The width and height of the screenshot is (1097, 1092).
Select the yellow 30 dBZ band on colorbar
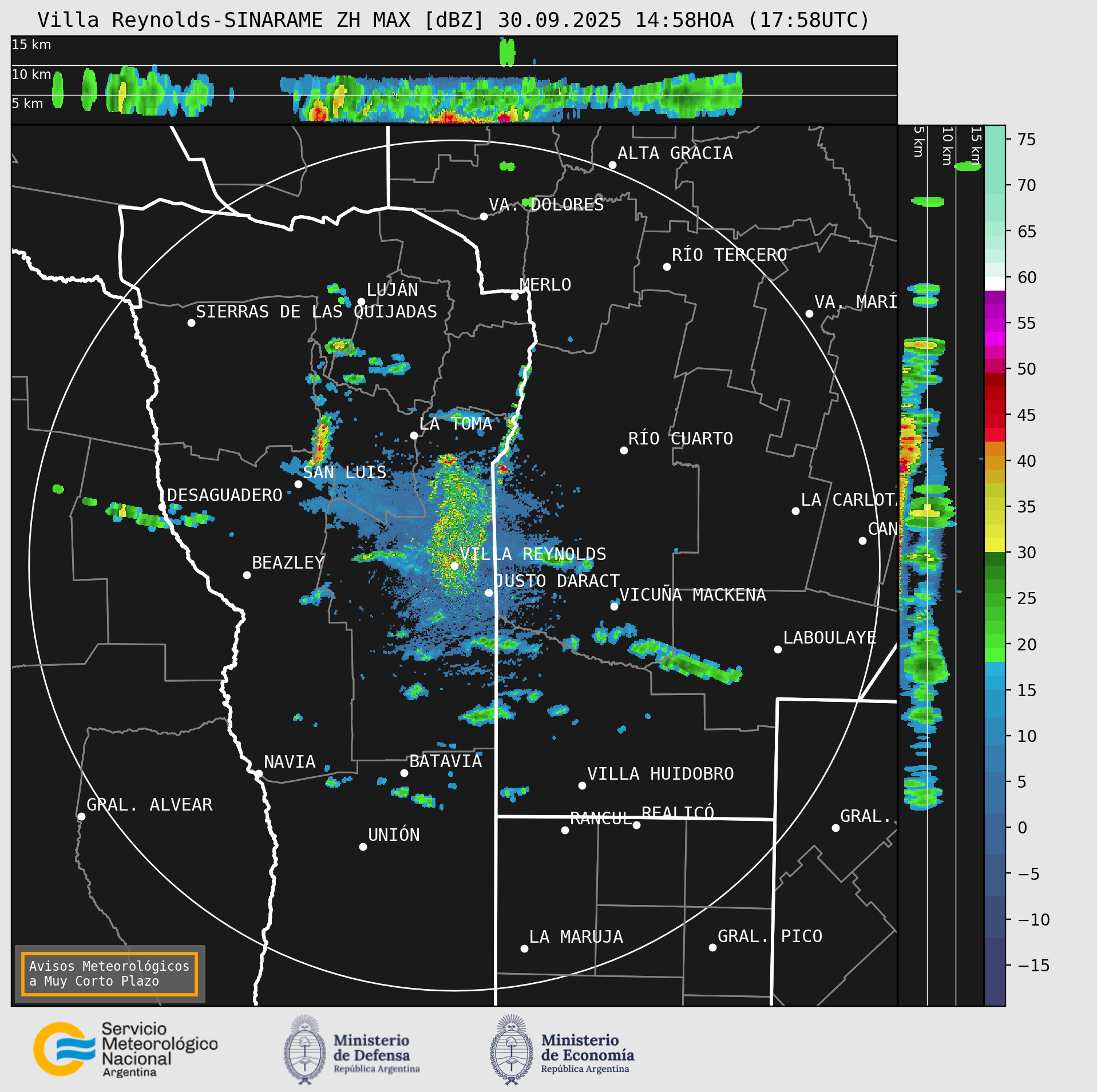click(995, 545)
